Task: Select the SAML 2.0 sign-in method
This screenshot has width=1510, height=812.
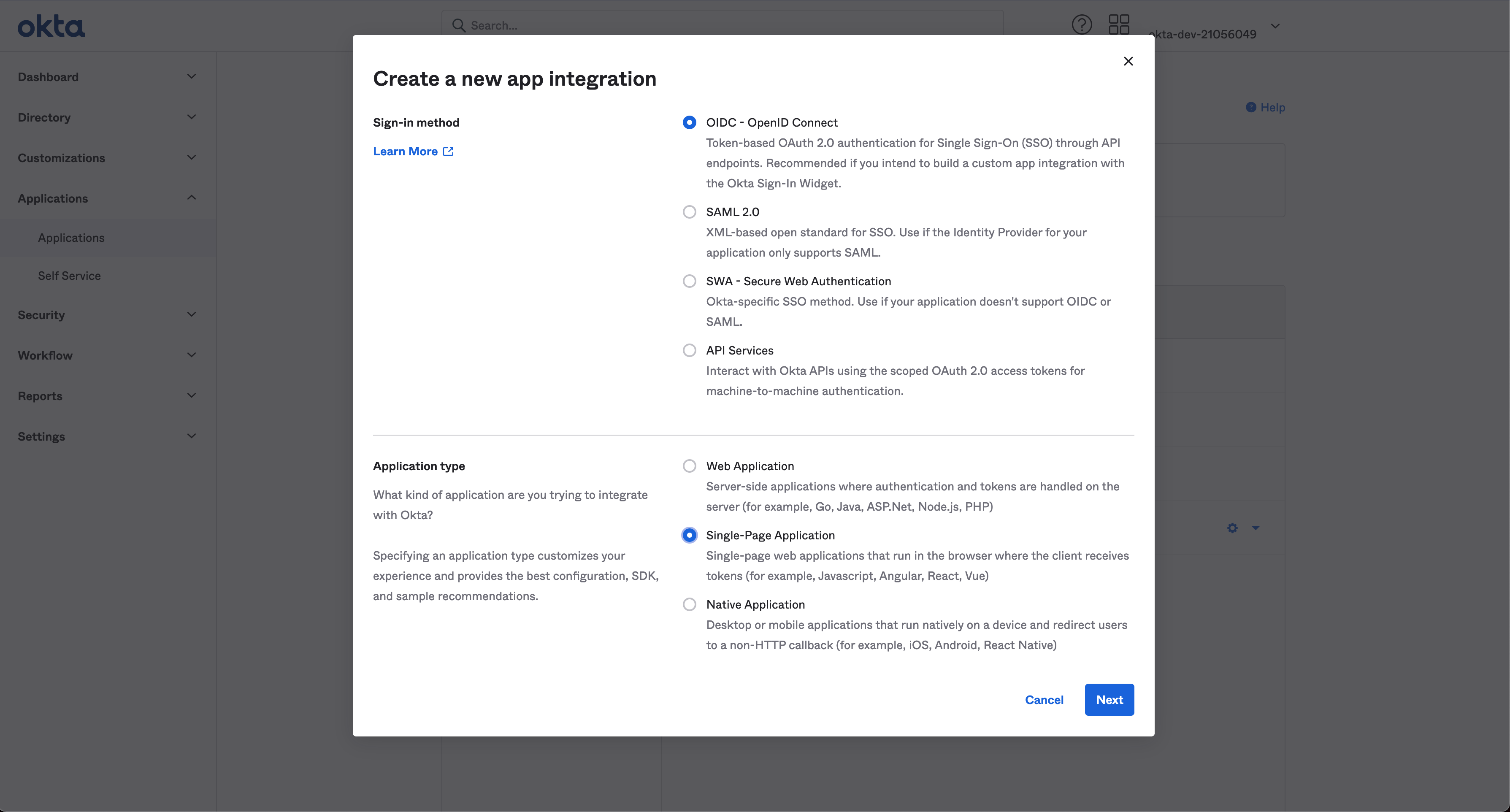Action: pos(689,211)
